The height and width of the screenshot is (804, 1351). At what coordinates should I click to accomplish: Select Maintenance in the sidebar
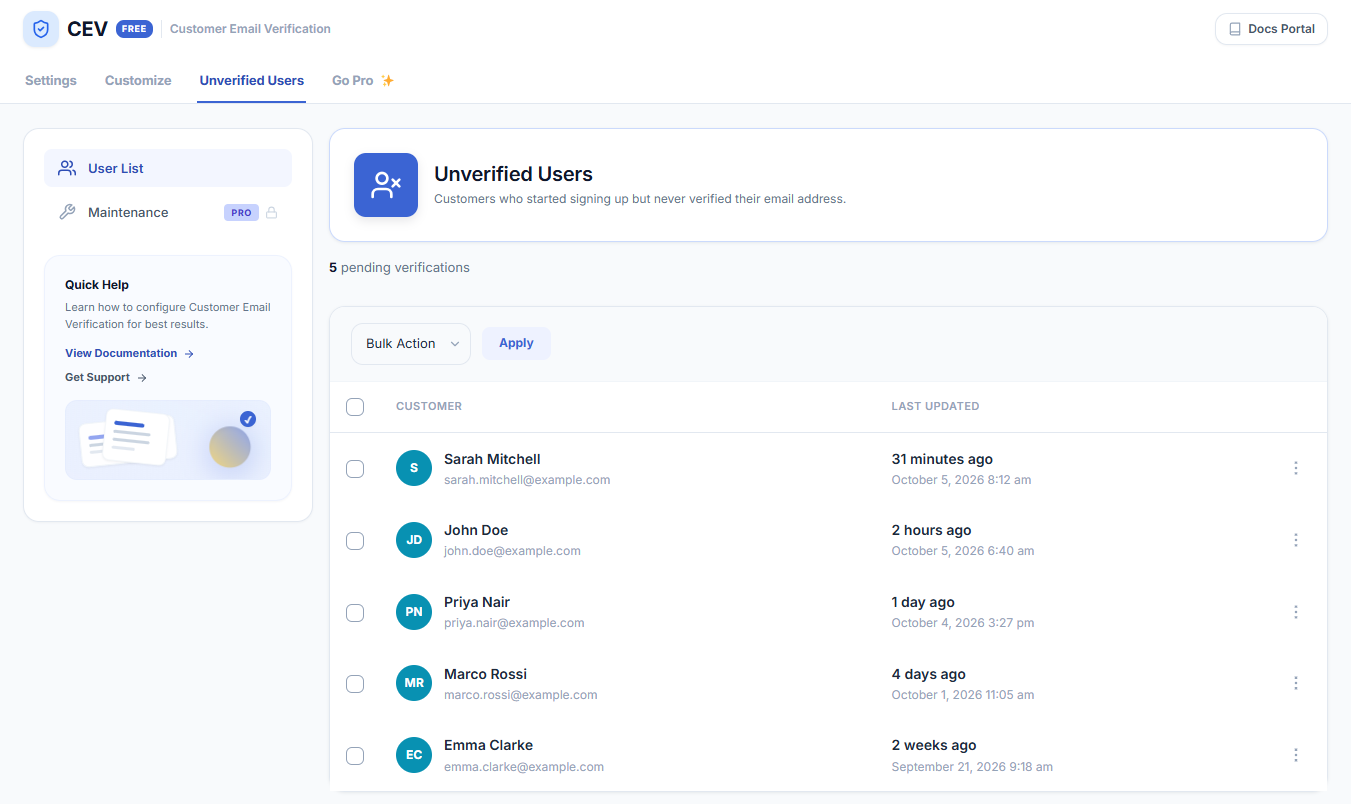168,212
